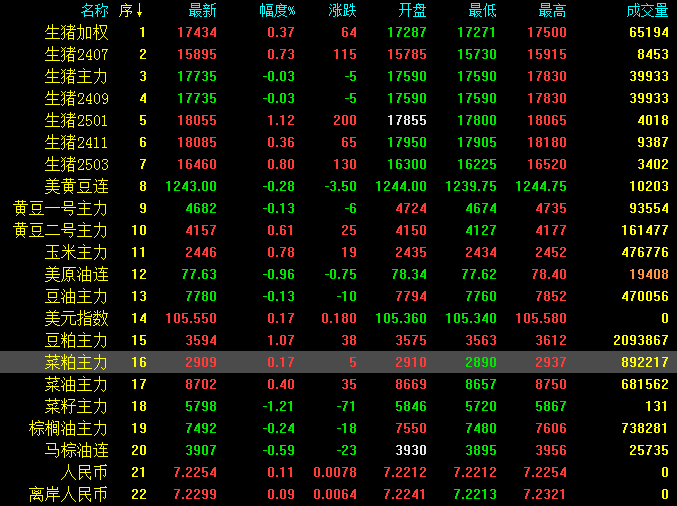Screen dimensions: 677x506
Task: Click the white open price 3930
Action: (411, 450)
